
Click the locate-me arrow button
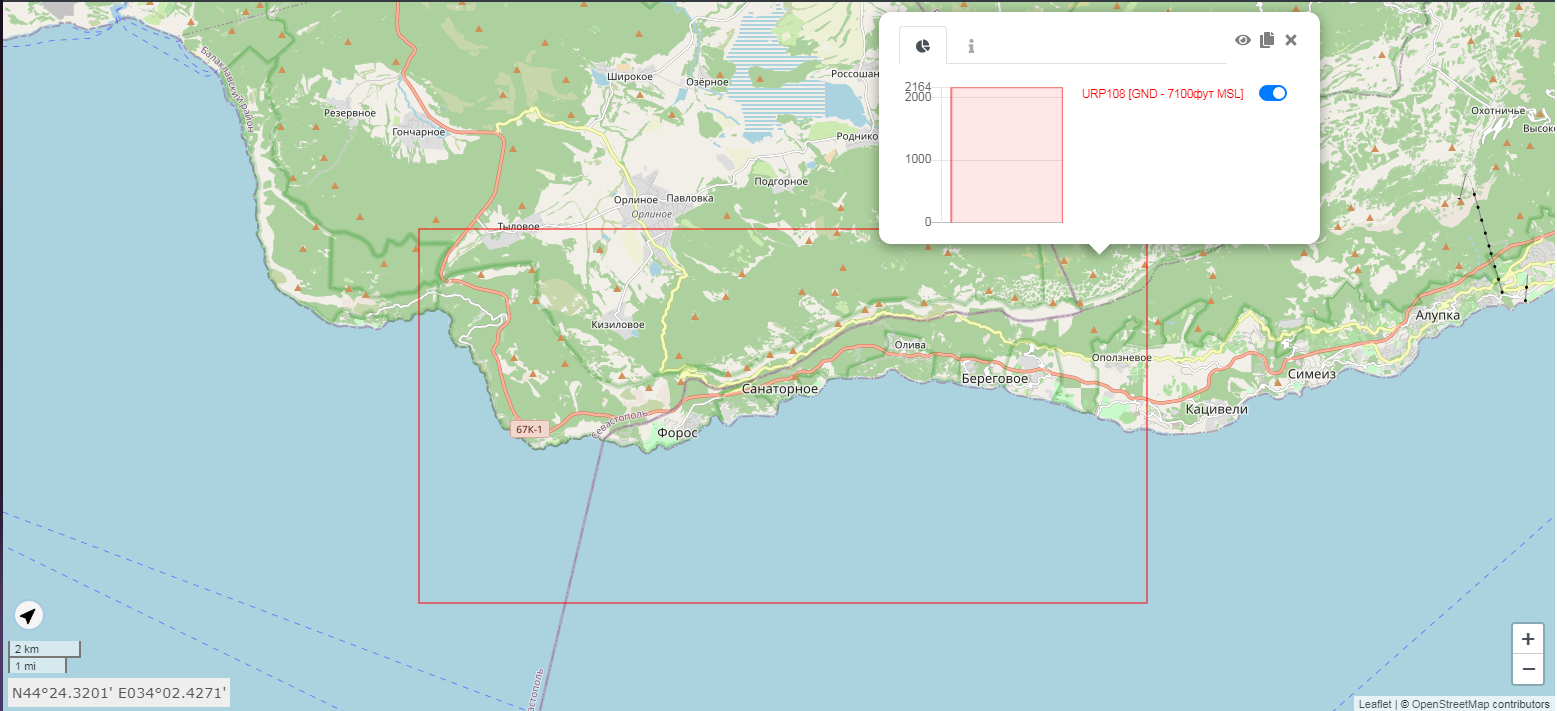(29, 615)
